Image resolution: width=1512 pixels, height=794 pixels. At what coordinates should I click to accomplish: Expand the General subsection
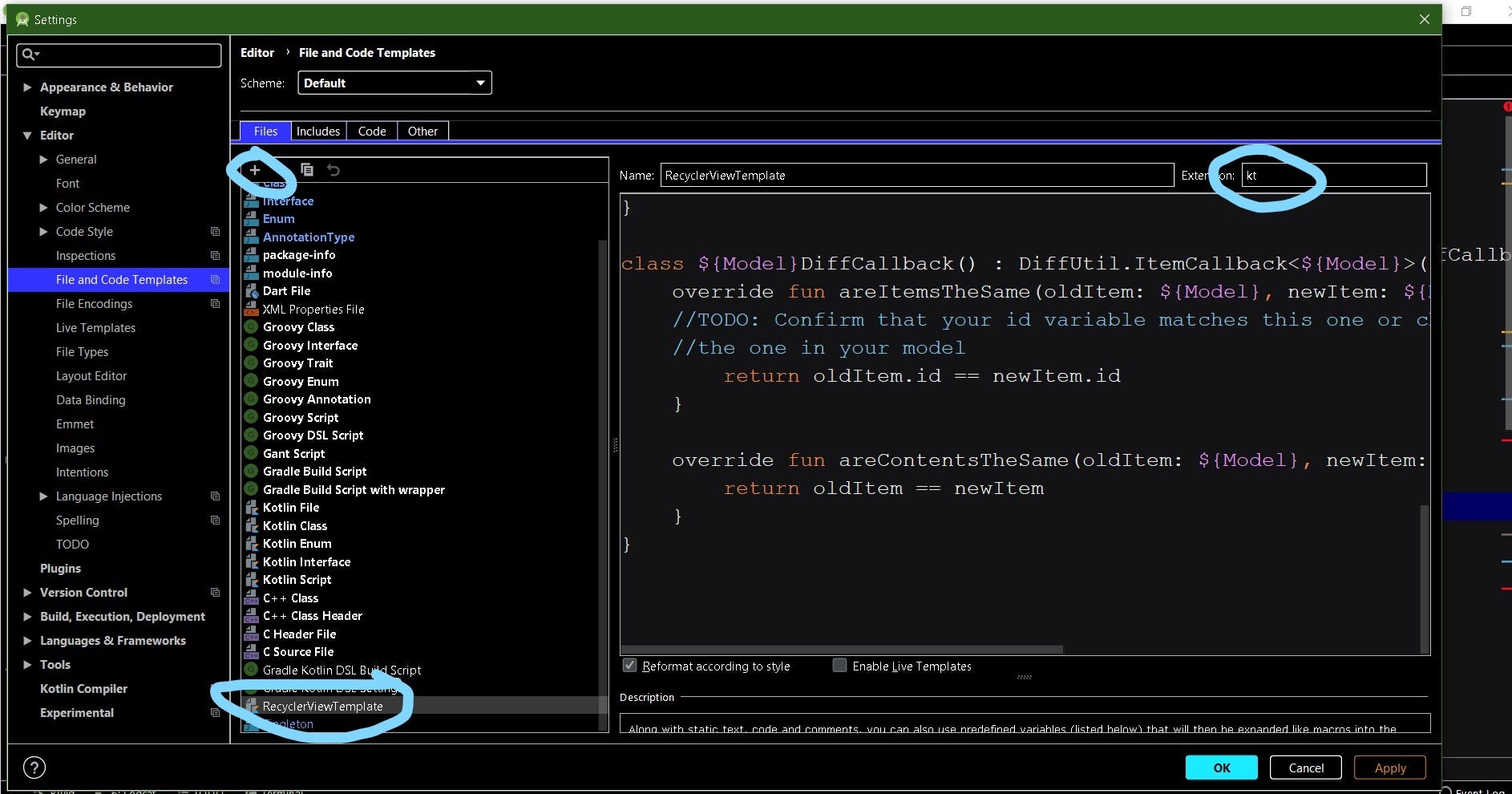(43, 160)
